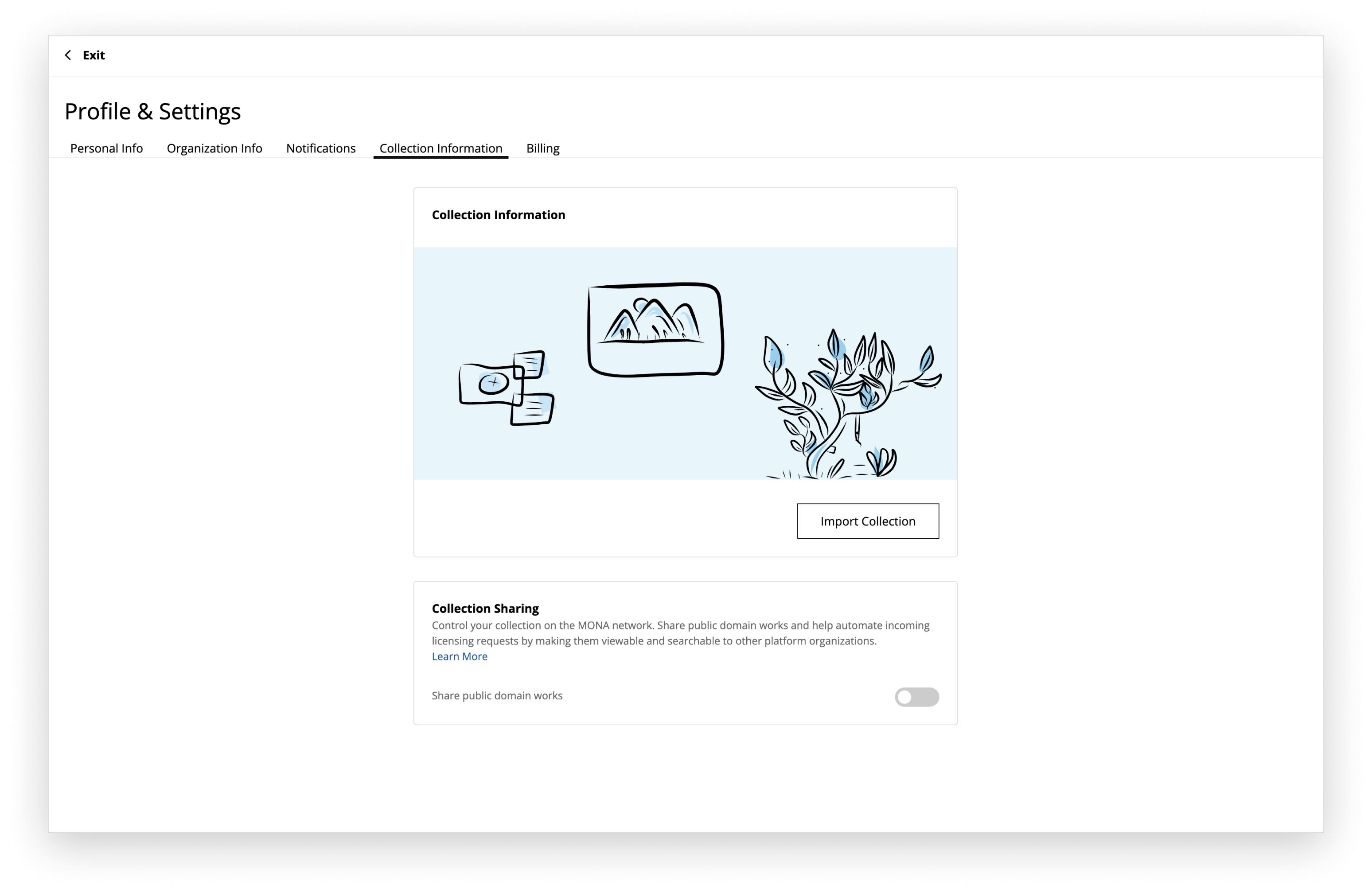Follow the Learn More link
The height and width of the screenshot is (893, 1372).
460,656
